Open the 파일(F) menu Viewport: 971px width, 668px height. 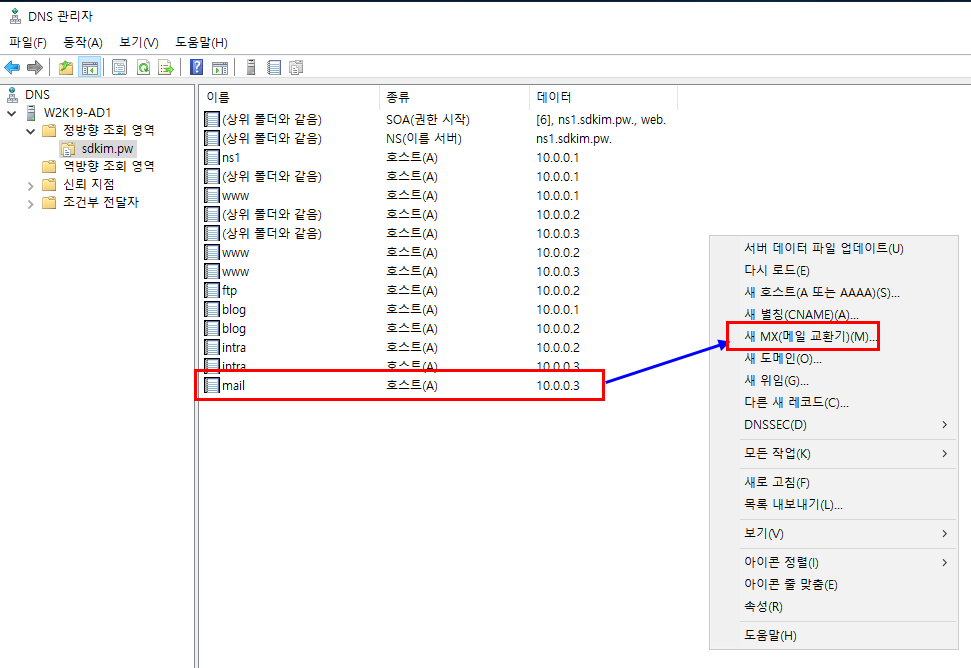tap(28, 42)
